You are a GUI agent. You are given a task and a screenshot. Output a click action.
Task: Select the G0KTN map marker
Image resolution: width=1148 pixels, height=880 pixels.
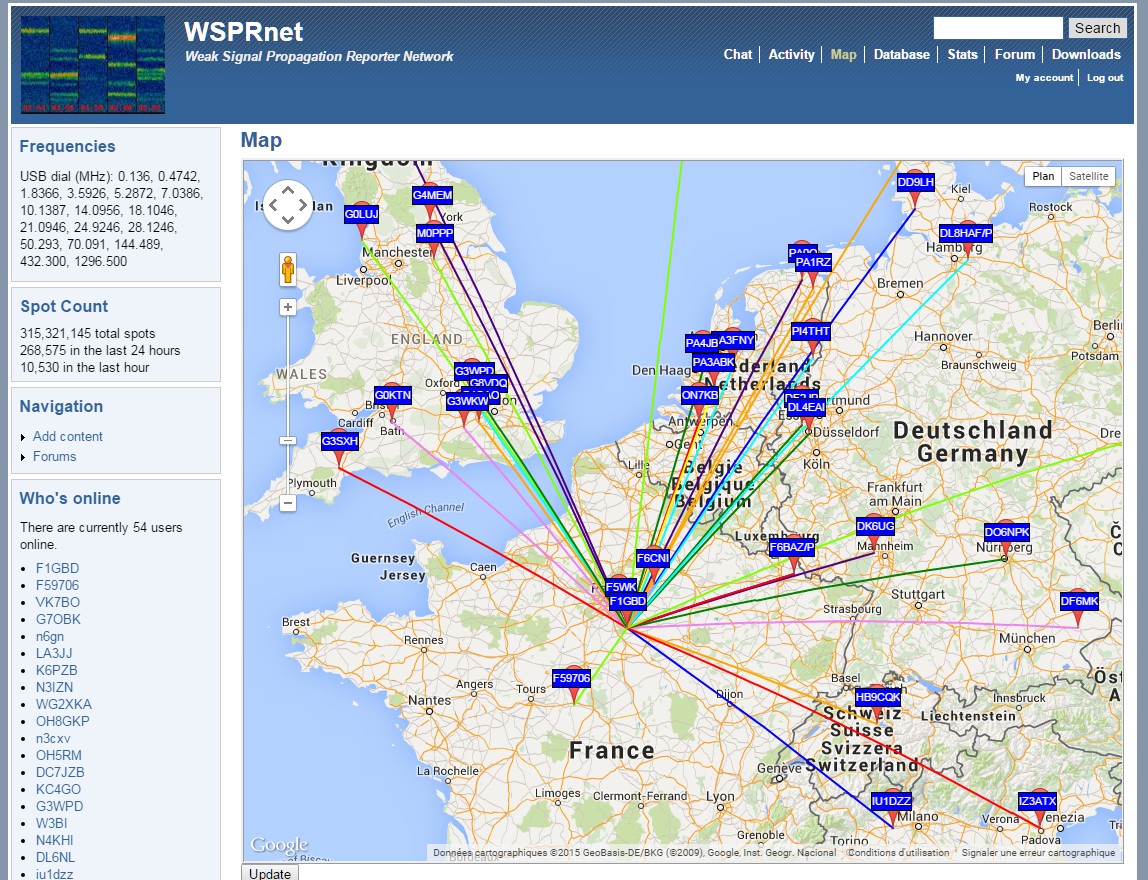click(x=393, y=395)
